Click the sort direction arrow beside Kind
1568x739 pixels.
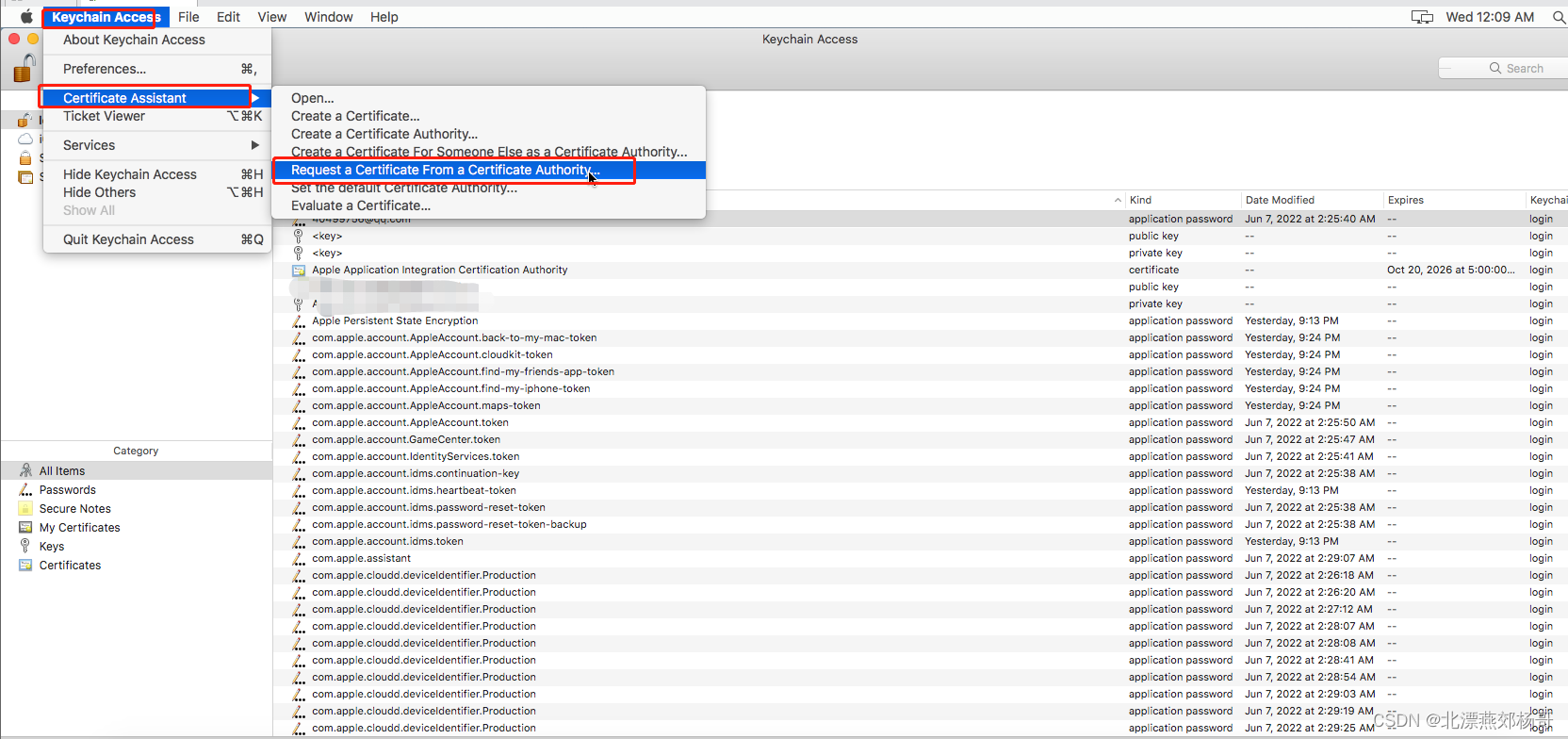1118,200
